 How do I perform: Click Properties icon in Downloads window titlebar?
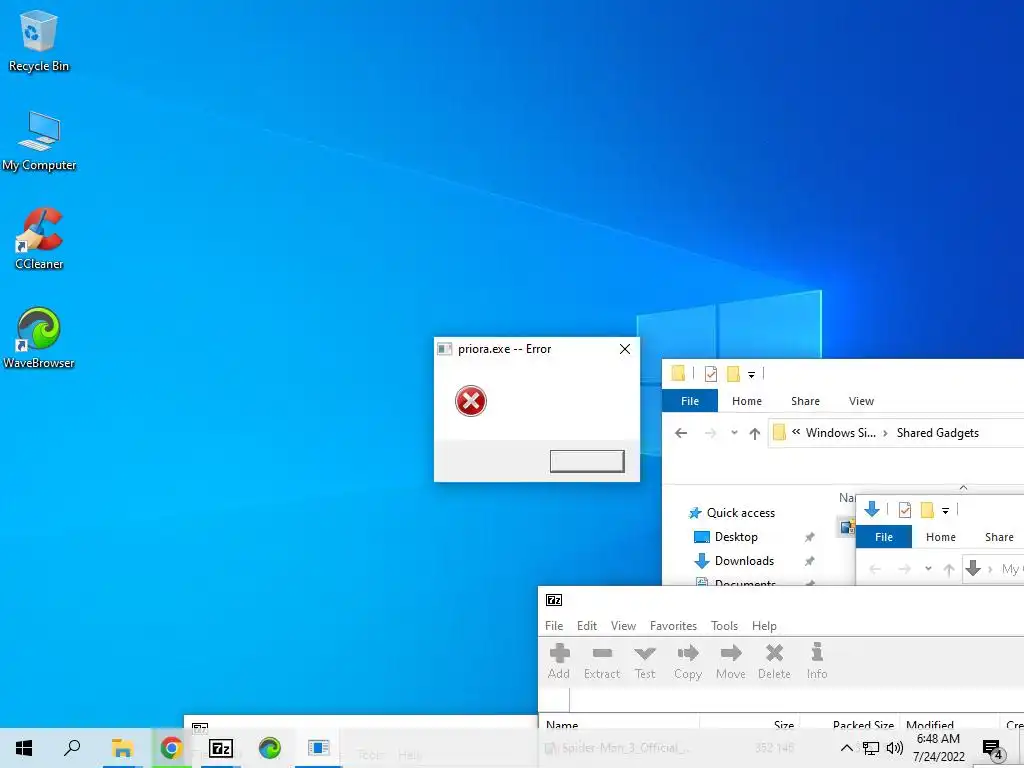click(904, 510)
